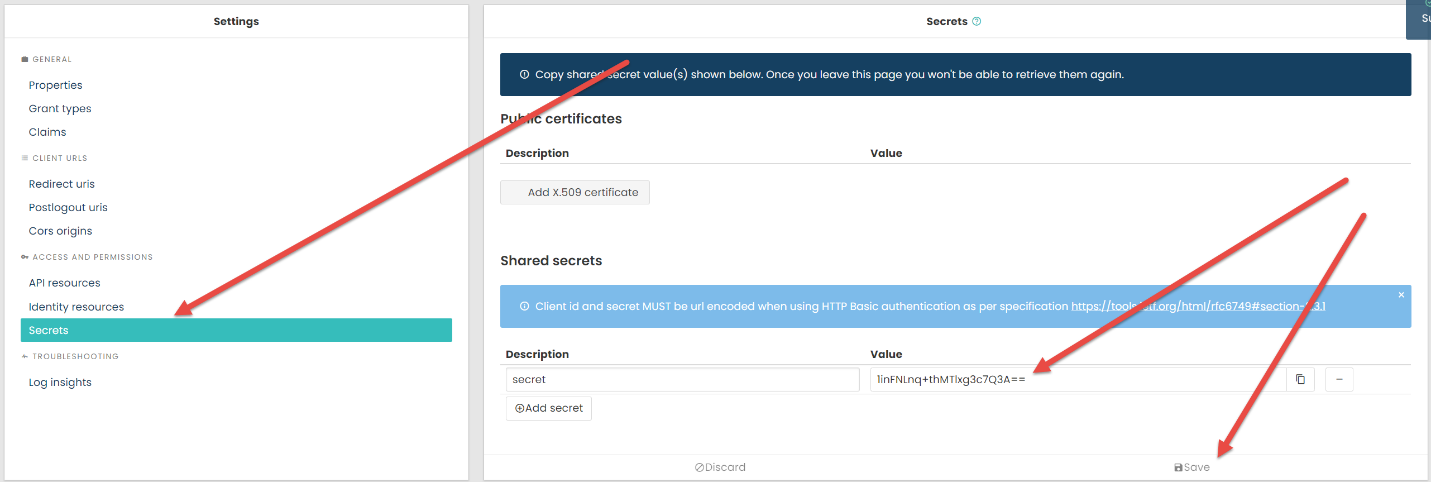The image size is (1431, 482).
Task: Open Identity resources page
Action: tap(76, 307)
